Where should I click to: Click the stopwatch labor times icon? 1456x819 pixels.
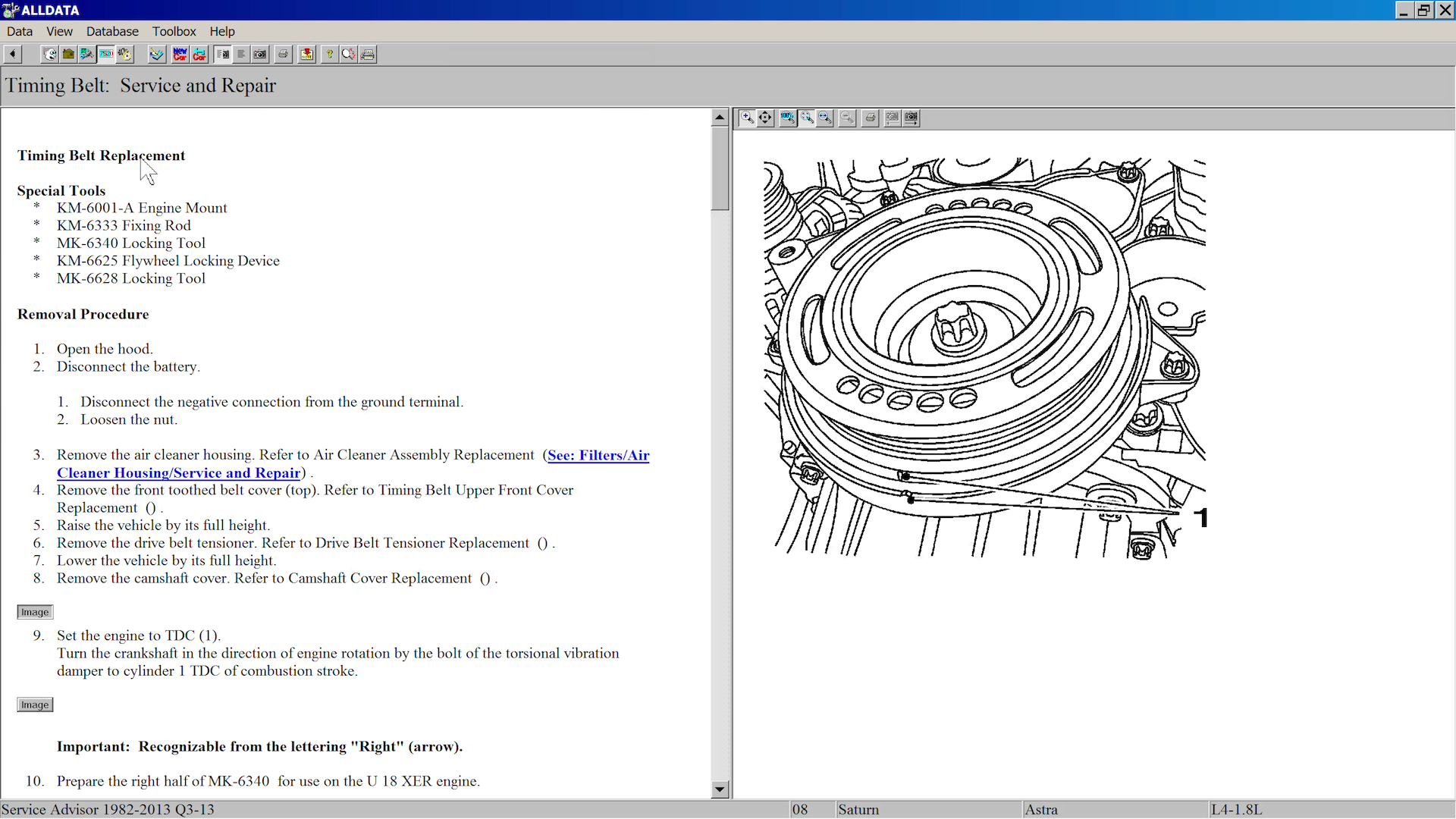[125, 54]
